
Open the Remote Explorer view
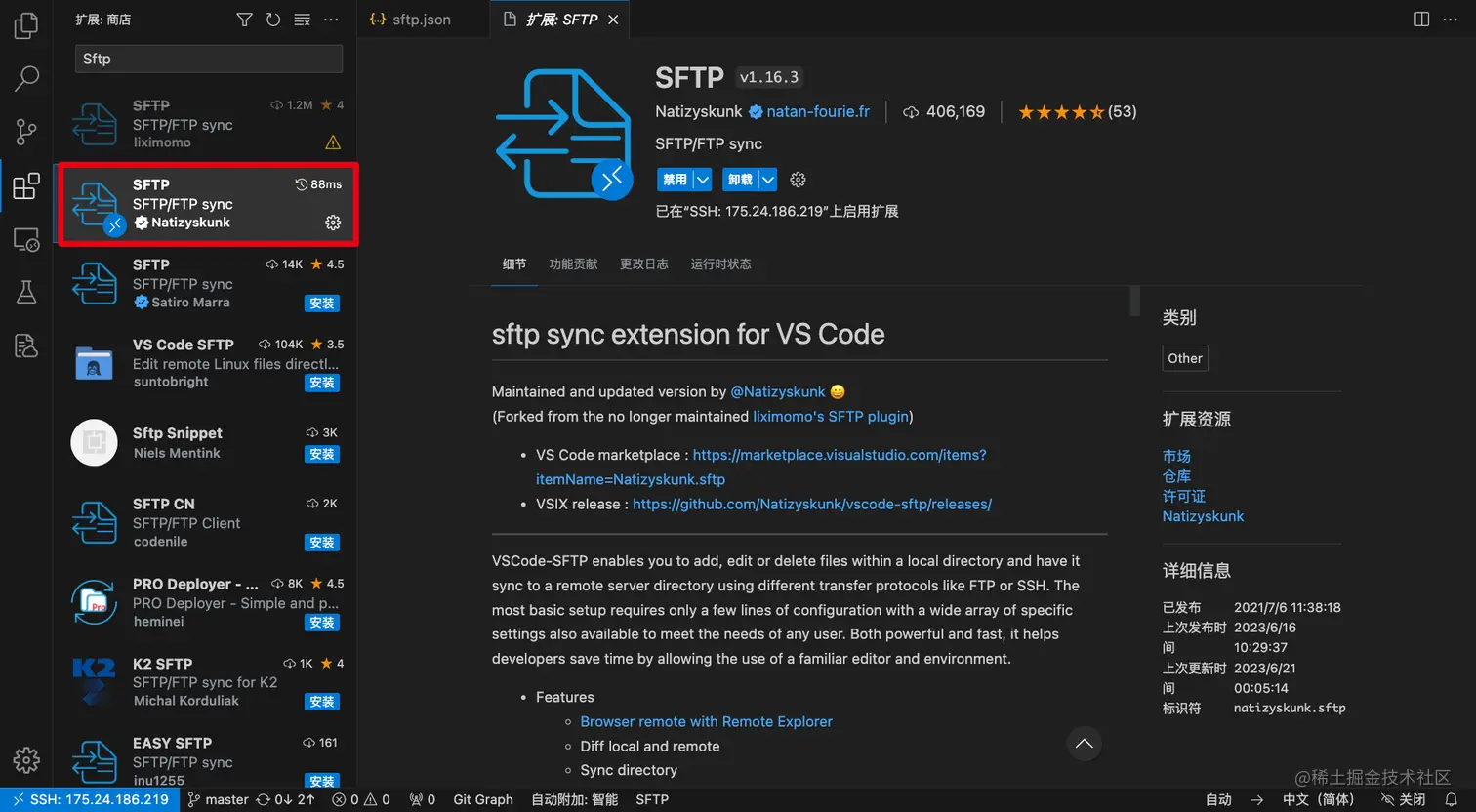click(x=26, y=239)
